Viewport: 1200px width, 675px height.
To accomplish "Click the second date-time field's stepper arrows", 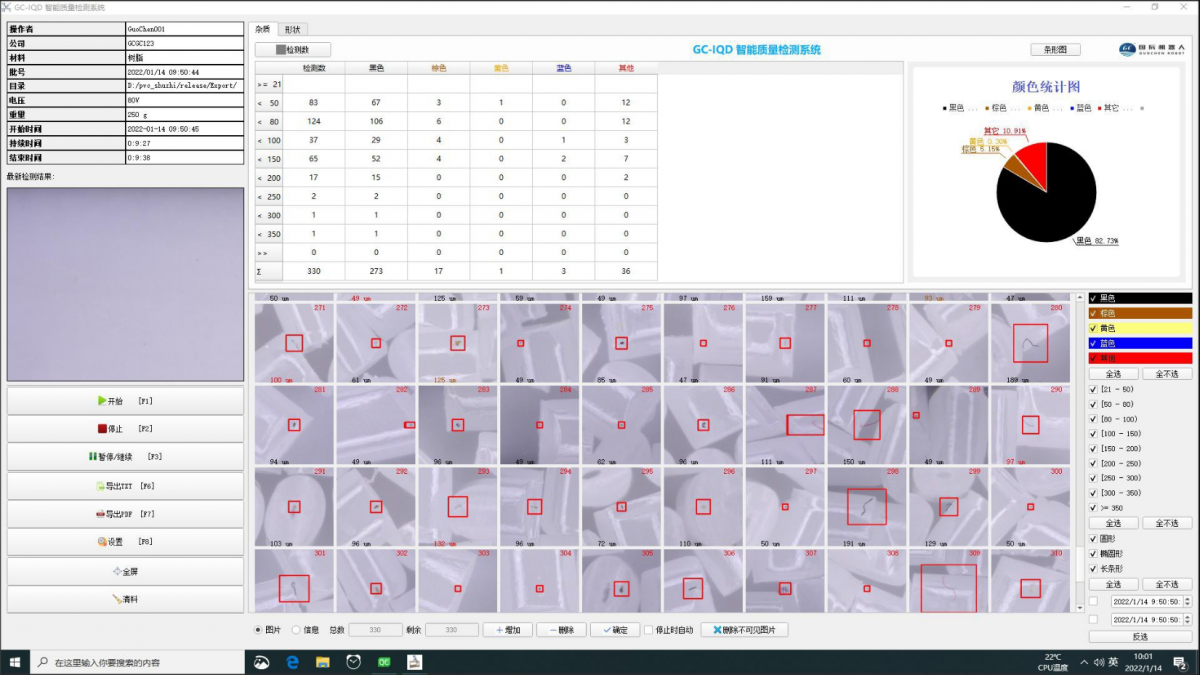I will (x=1186, y=620).
